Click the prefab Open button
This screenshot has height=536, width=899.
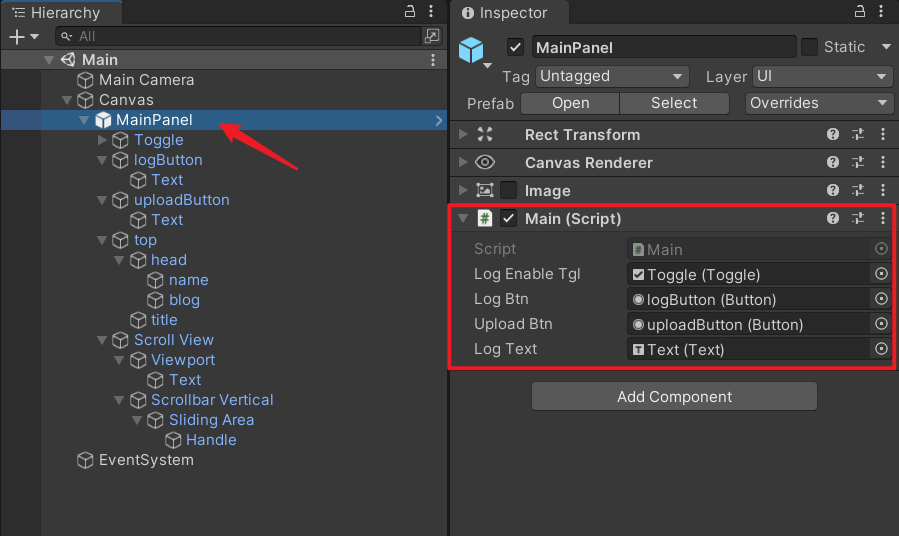point(570,103)
